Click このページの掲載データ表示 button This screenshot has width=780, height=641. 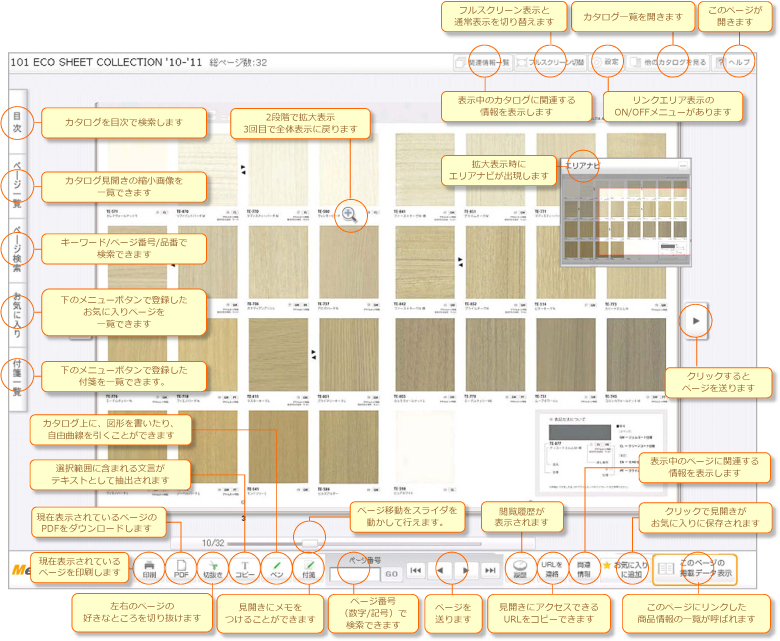tap(694, 569)
